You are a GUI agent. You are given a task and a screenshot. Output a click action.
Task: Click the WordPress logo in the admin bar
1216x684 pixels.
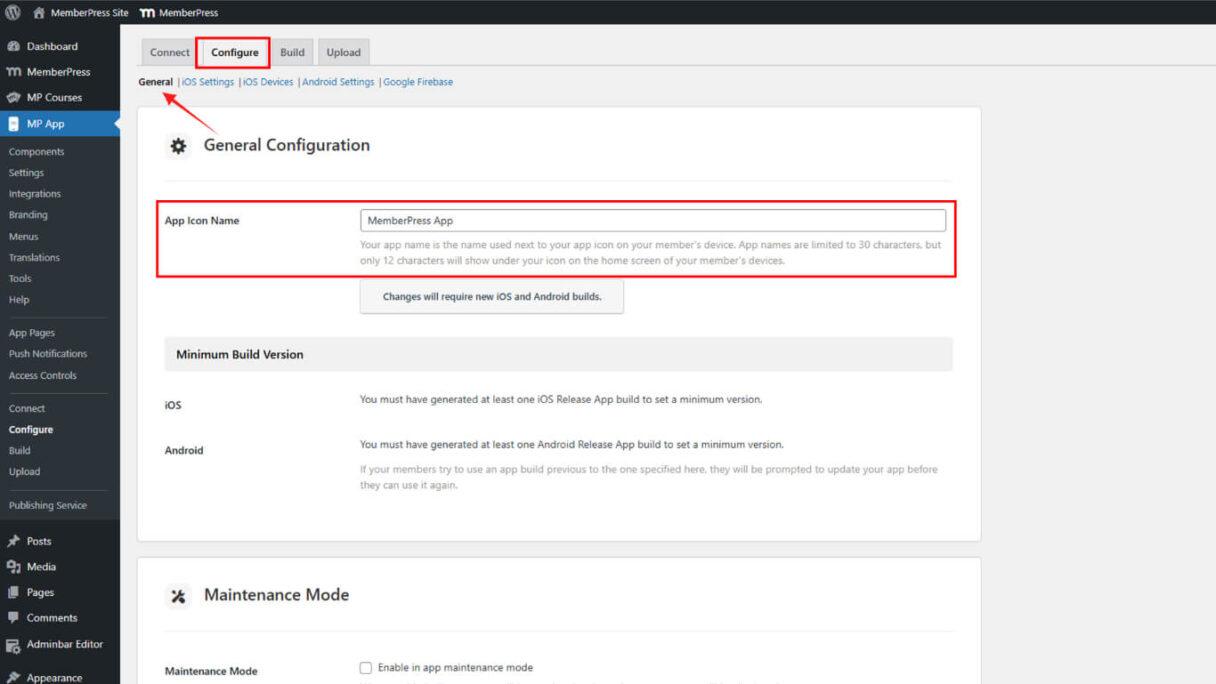click(x=12, y=12)
